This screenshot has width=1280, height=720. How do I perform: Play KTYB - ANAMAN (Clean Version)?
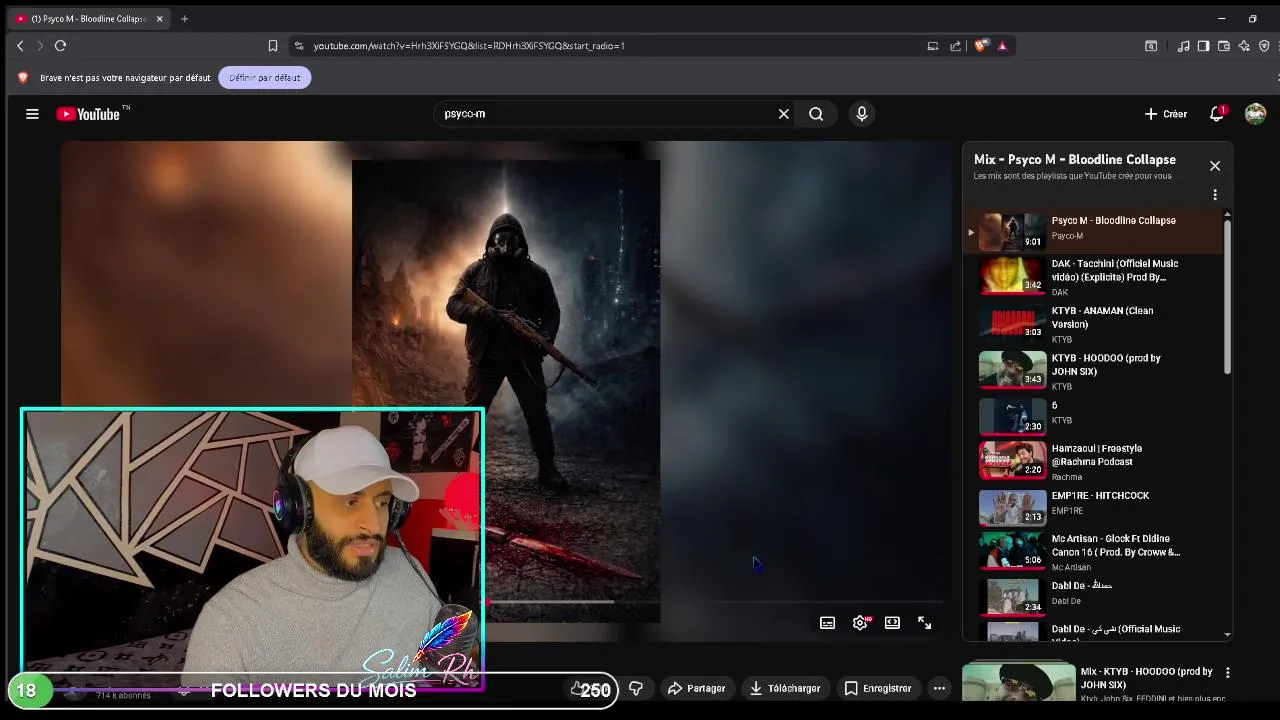point(1095,324)
